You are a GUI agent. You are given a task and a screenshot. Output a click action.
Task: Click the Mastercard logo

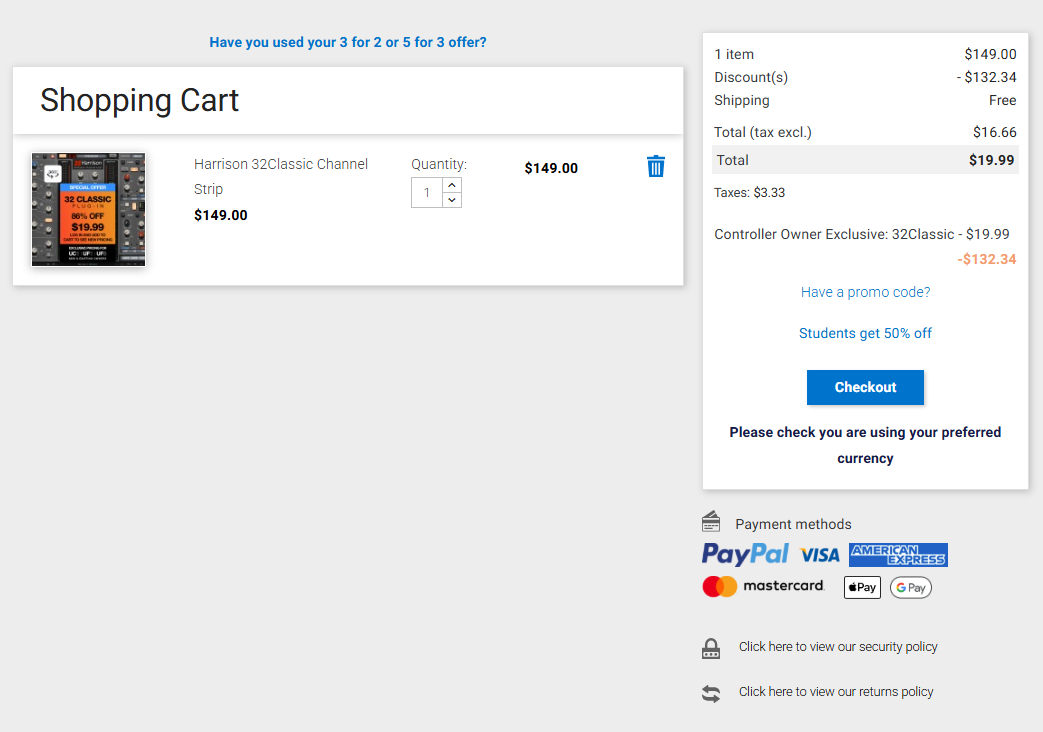coord(764,586)
